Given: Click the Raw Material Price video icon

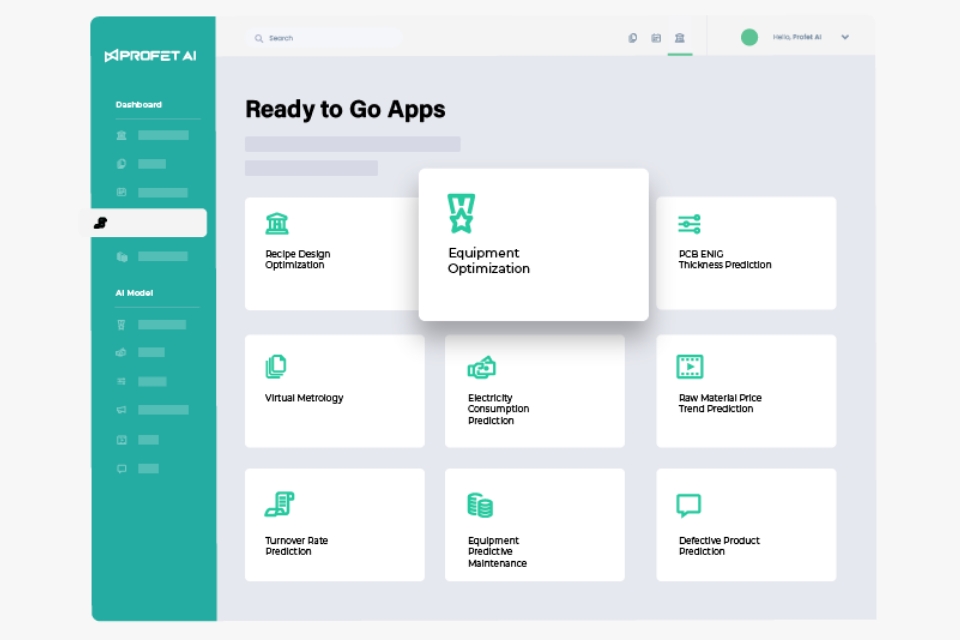Looking at the screenshot, I should [x=689, y=367].
